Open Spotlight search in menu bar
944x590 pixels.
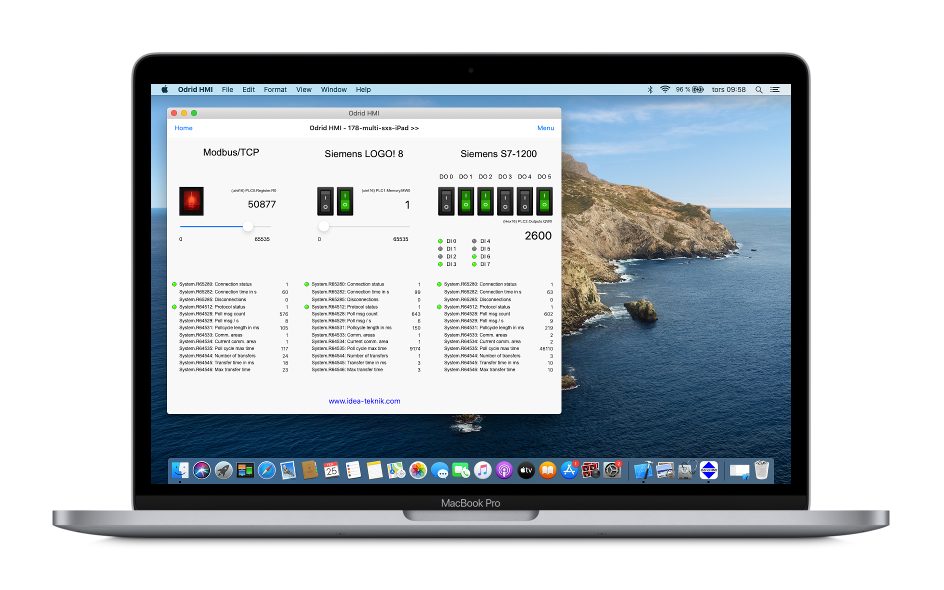pyautogui.click(x=759, y=90)
